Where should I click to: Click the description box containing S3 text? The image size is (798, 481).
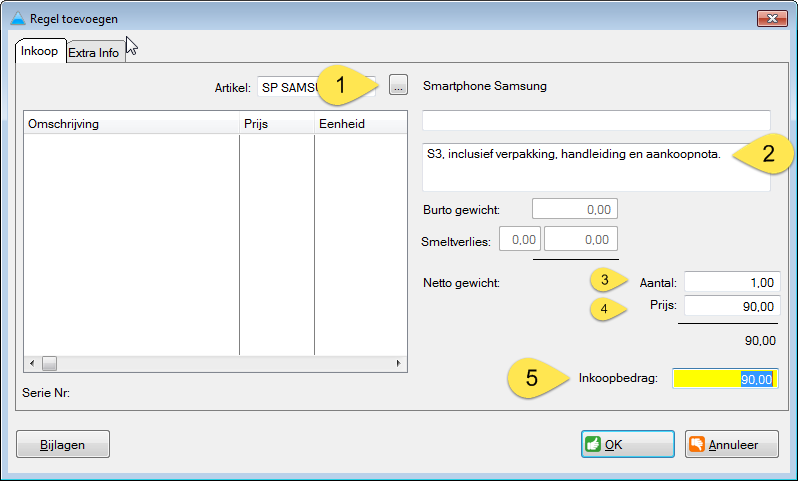(x=596, y=166)
